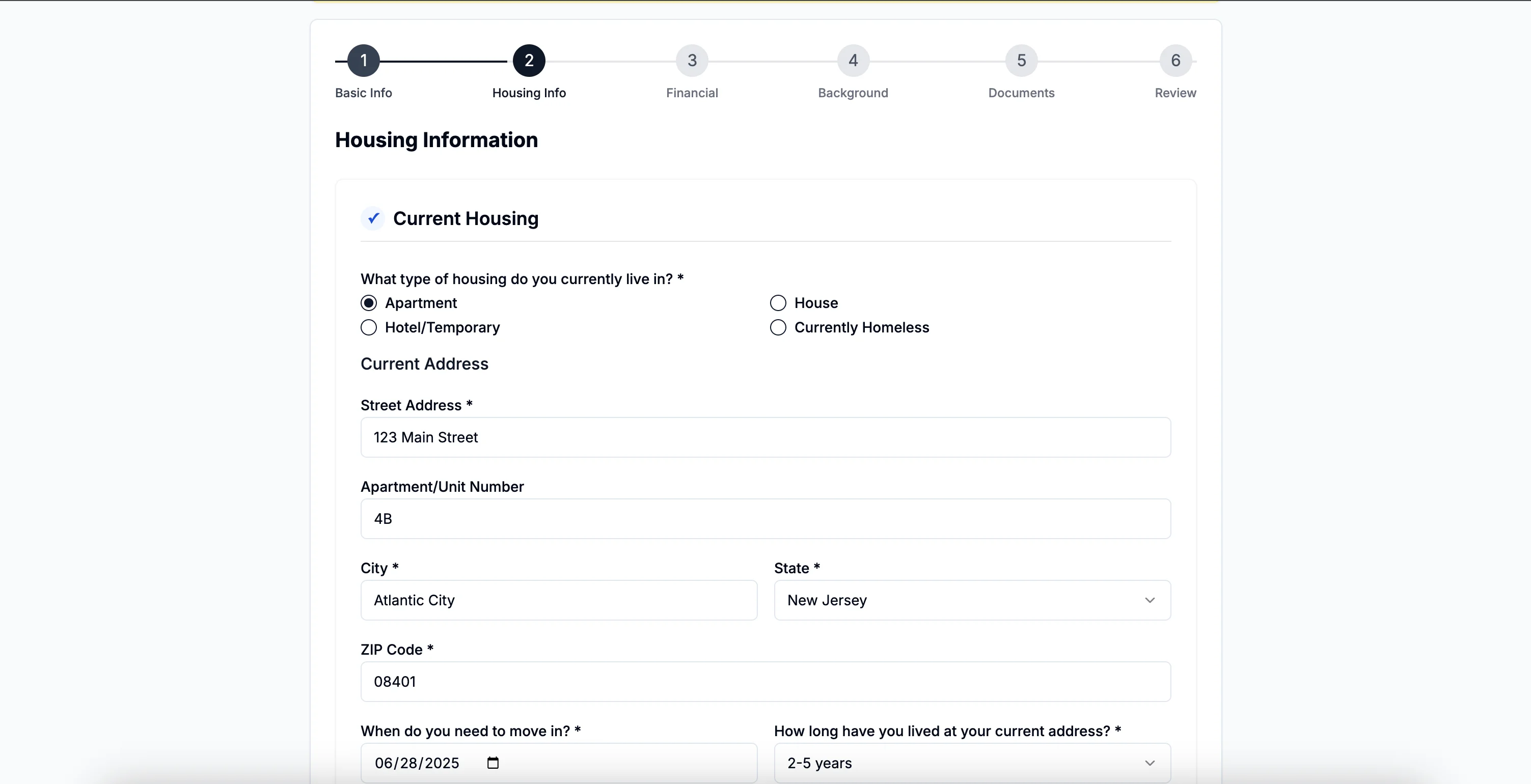Screen dimensions: 1531x784
Task: Click the Documents step label
Action: click(x=1021, y=93)
